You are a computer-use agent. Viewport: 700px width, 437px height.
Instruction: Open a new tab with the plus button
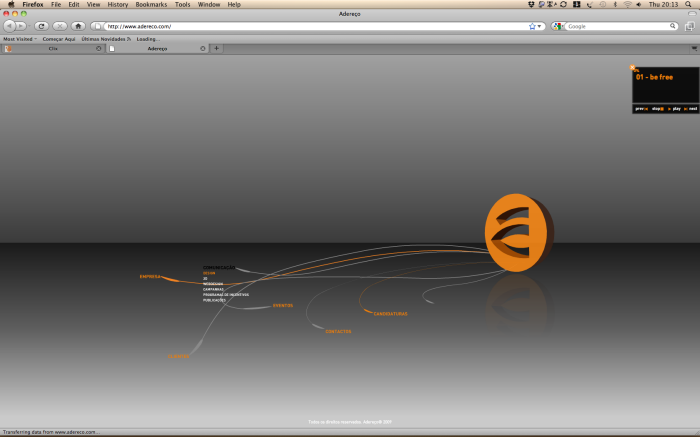(x=217, y=48)
